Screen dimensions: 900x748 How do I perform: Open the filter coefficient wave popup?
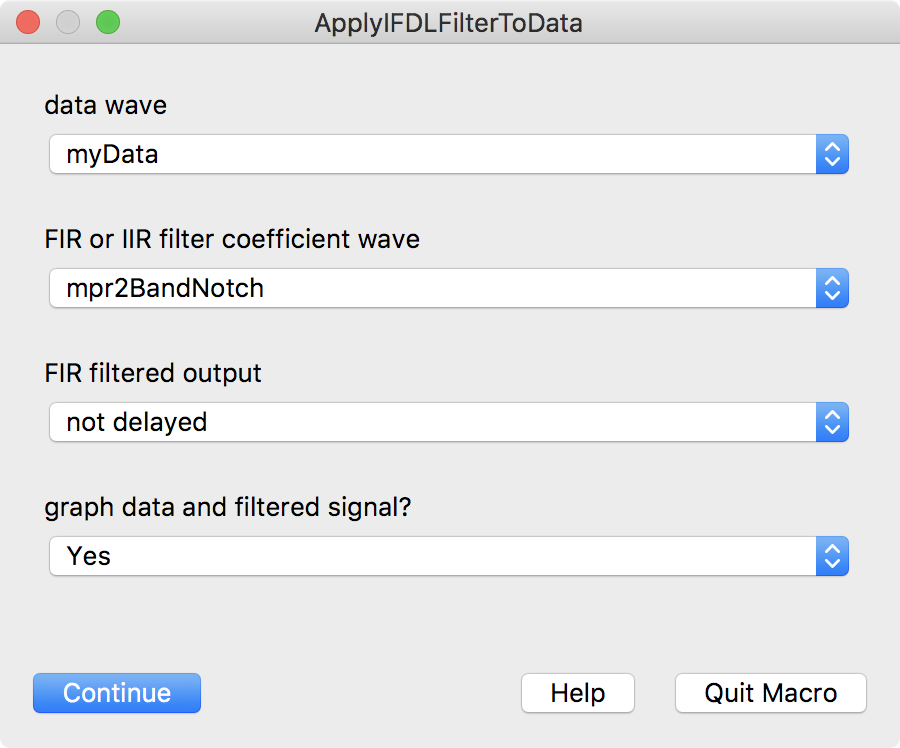(430, 289)
